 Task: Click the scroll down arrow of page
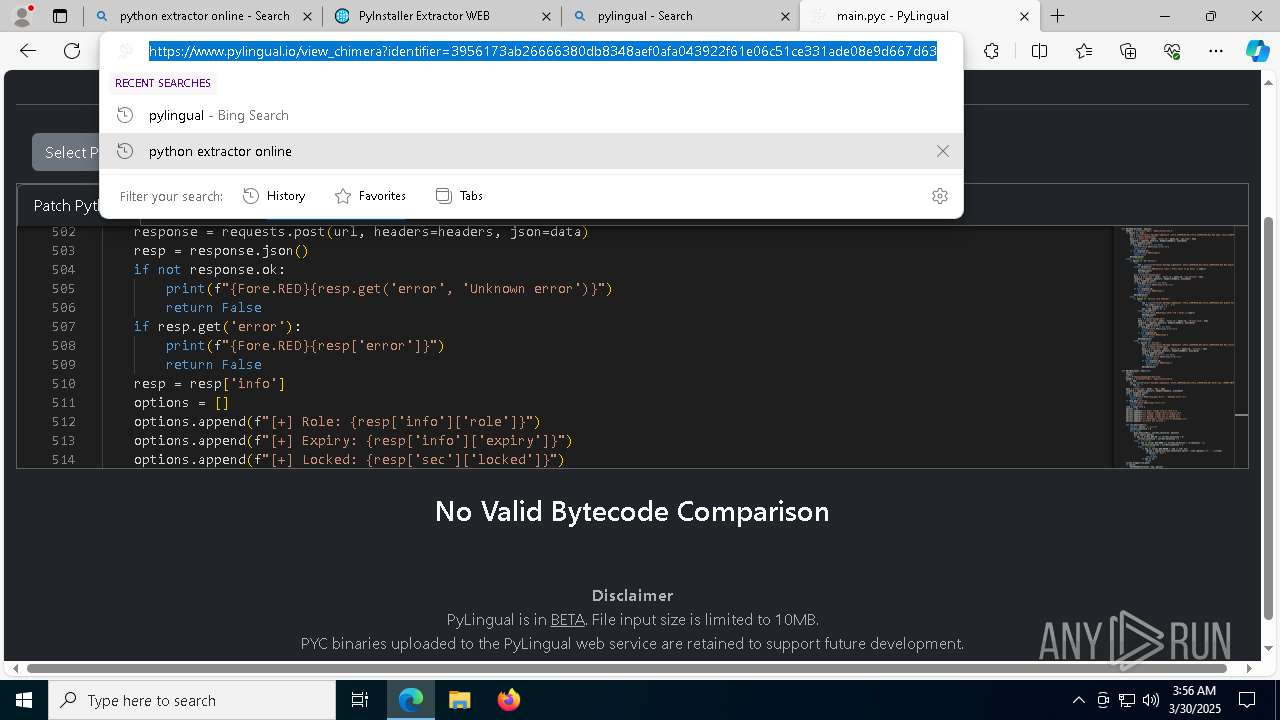tap(1270, 648)
